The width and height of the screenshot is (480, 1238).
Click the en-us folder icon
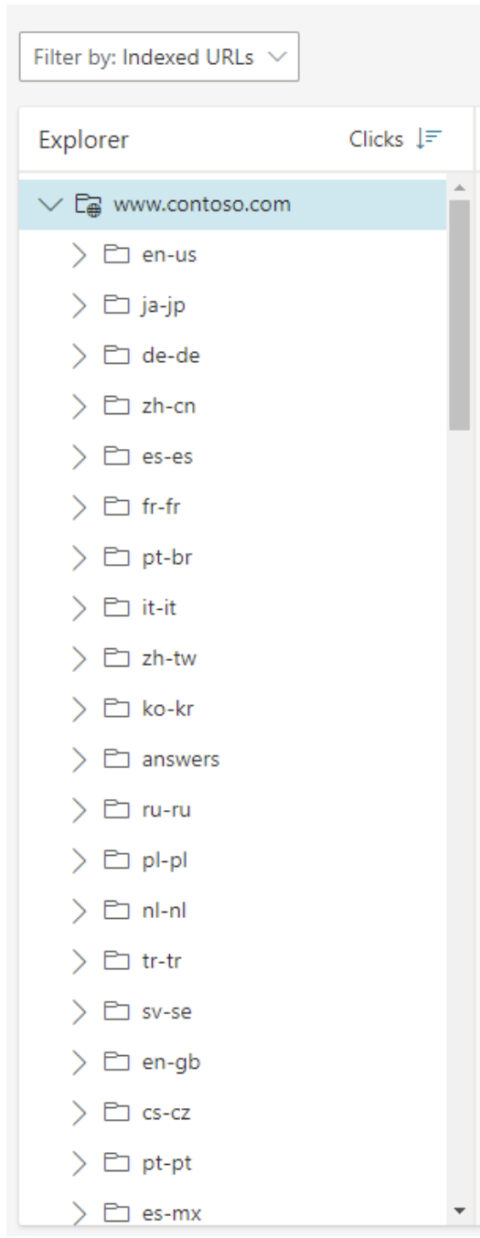[118, 255]
